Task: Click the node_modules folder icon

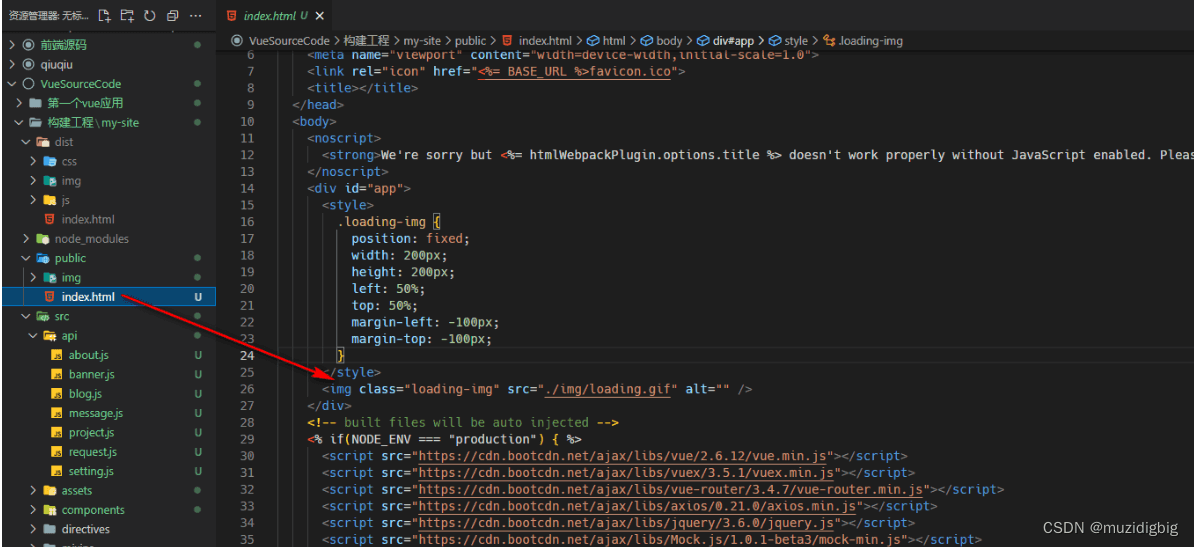Action: 43,238
